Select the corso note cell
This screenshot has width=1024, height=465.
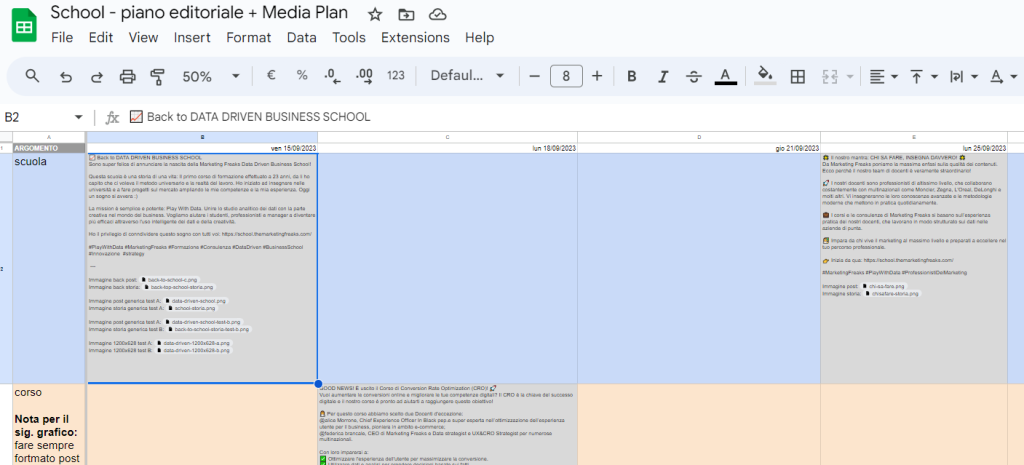[x=49, y=425]
